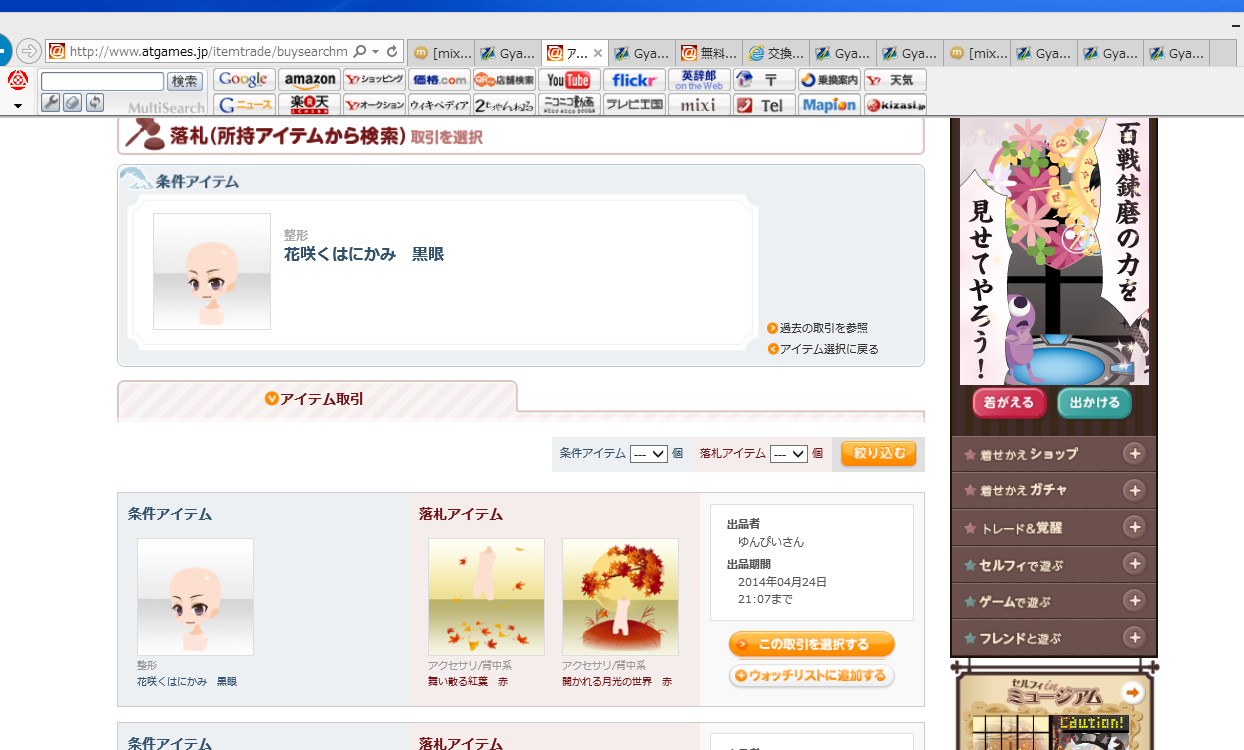Switch to the first Gya... browser tab
1244x750 pixels.
click(x=508, y=53)
